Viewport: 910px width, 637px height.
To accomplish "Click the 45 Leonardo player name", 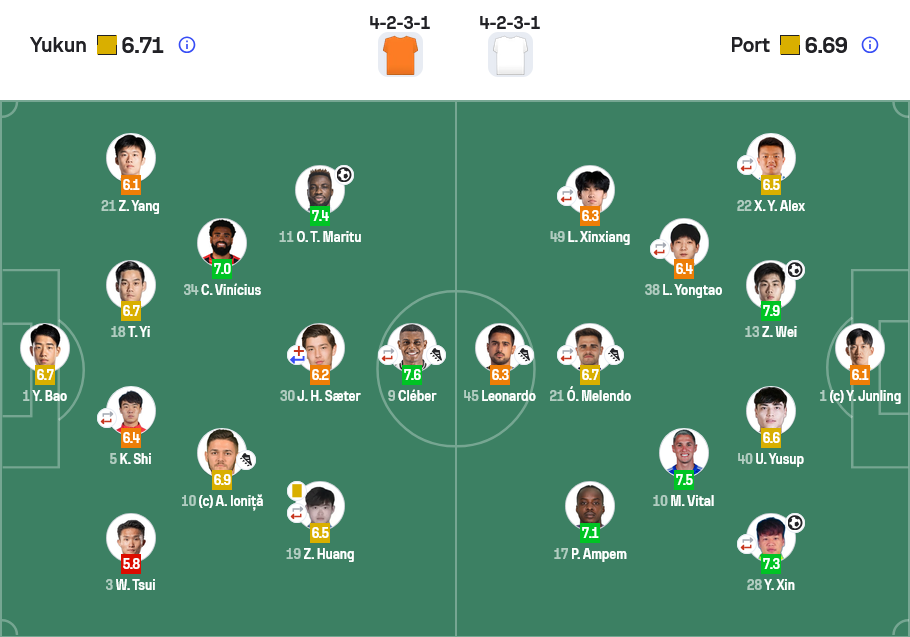I will tap(500, 396).
